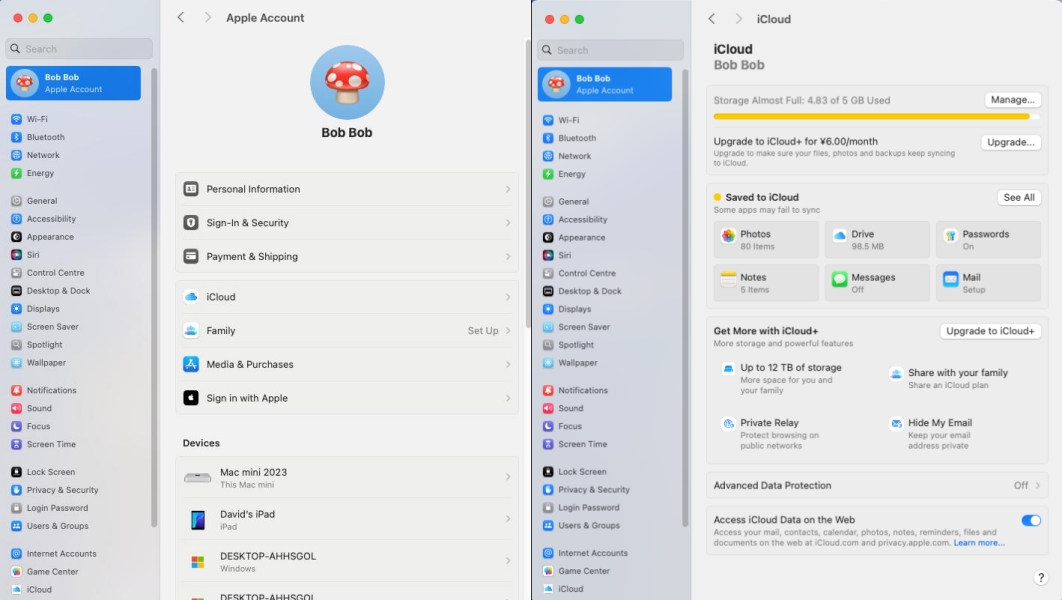Click See All in Saved to iCloud

click(1019, 198)
